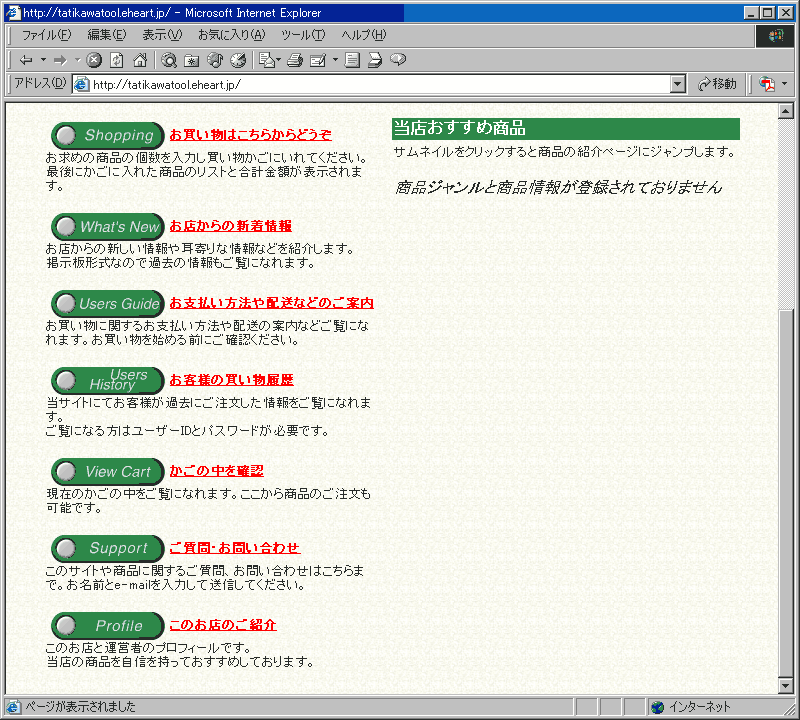Expand the address bar URL dropdown

[x=677, y=84]
